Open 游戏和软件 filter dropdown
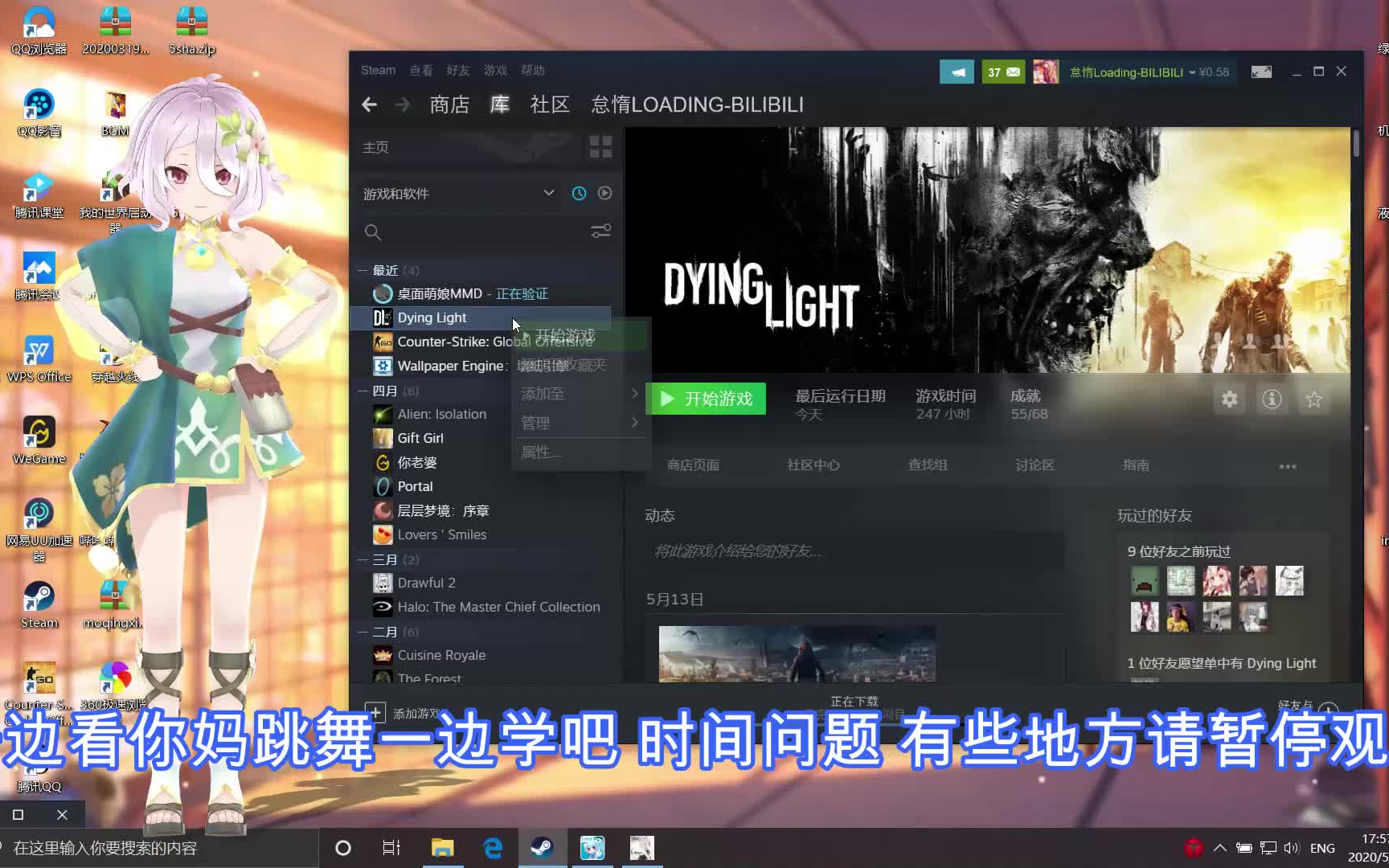This screenshot has width=1389, height=868. [458, 194]
